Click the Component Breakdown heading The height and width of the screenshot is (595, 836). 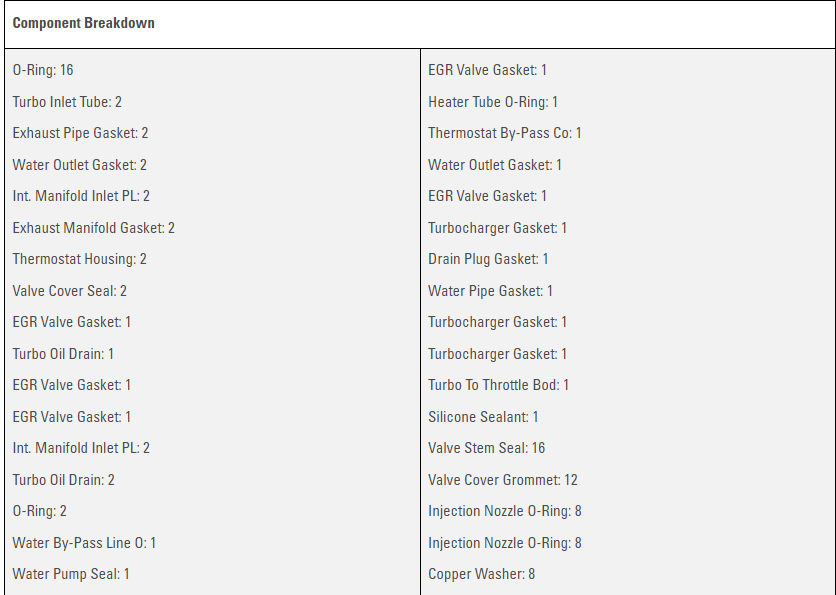click(83, 23)
